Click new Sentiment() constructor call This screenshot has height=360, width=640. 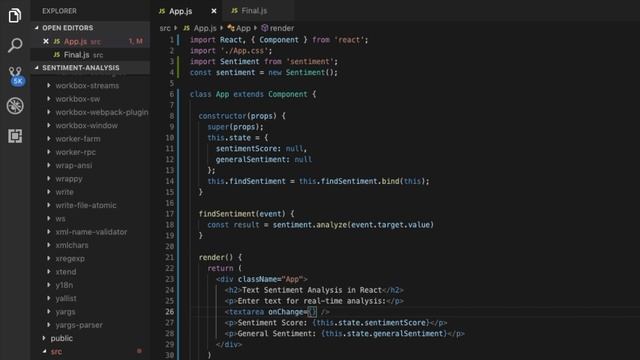tap(302, 73)
